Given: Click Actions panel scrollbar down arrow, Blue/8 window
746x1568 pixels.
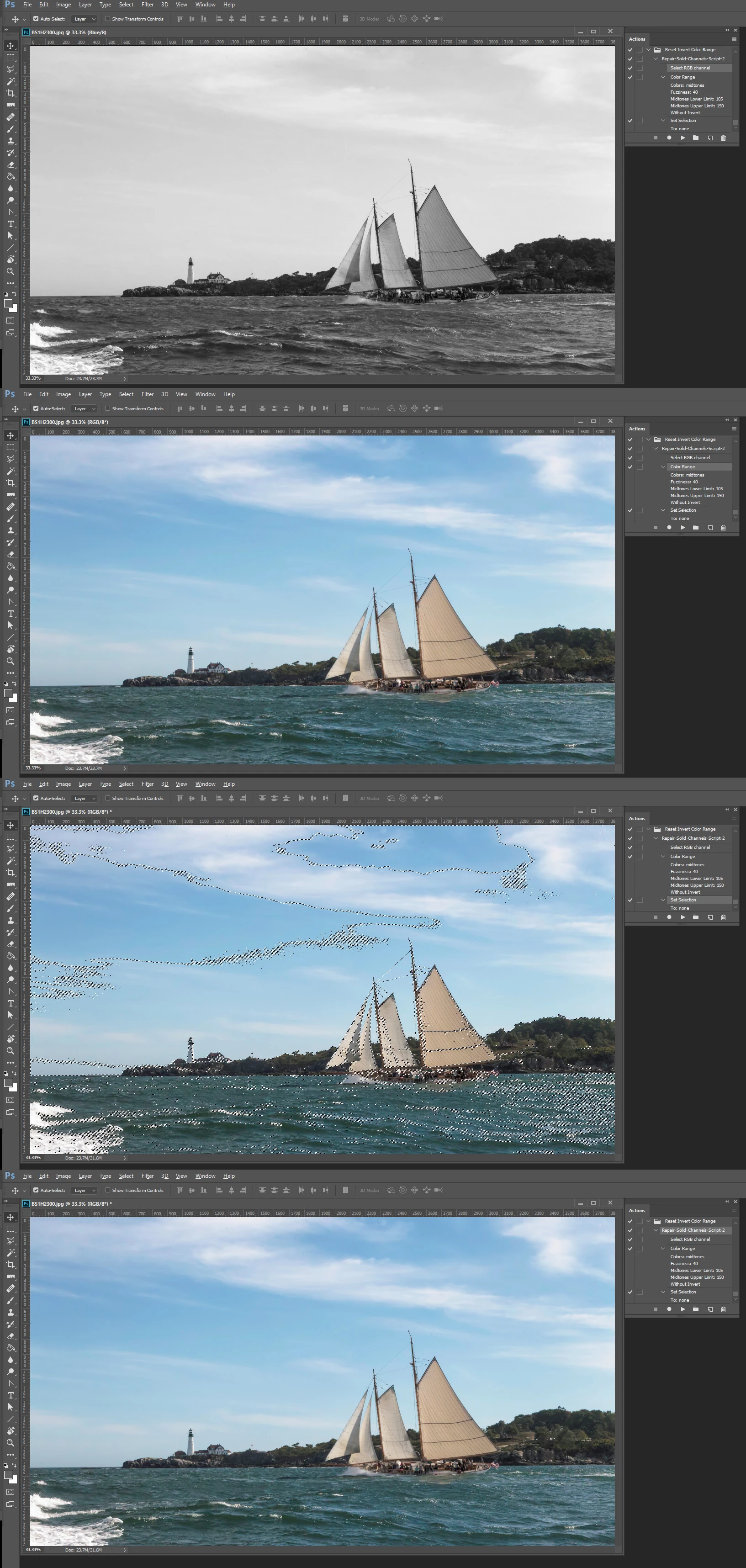Looking at the screenshot, I should (735, 127).
